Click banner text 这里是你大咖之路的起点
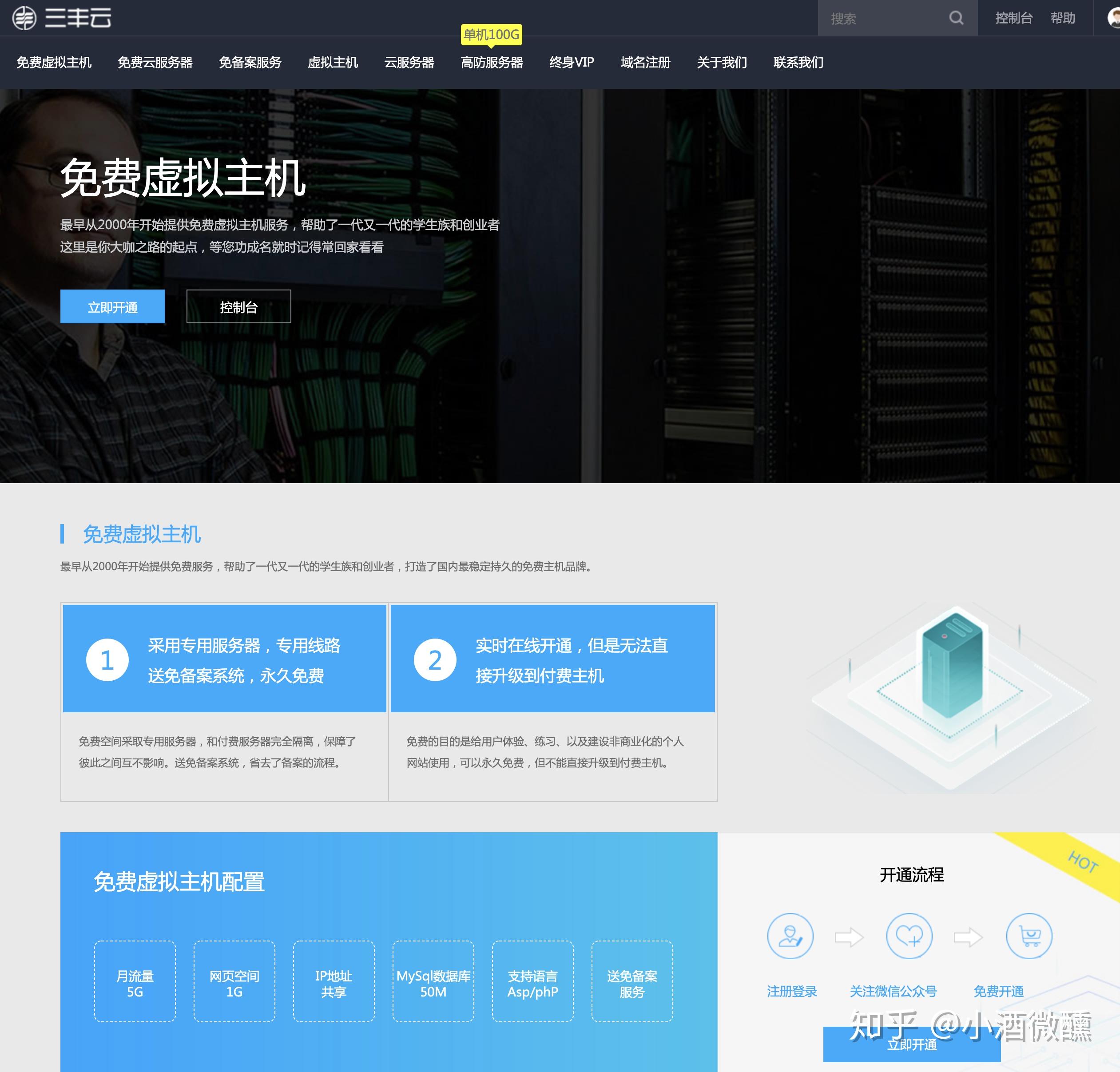1120x1072 pixels. click(222, 247)
